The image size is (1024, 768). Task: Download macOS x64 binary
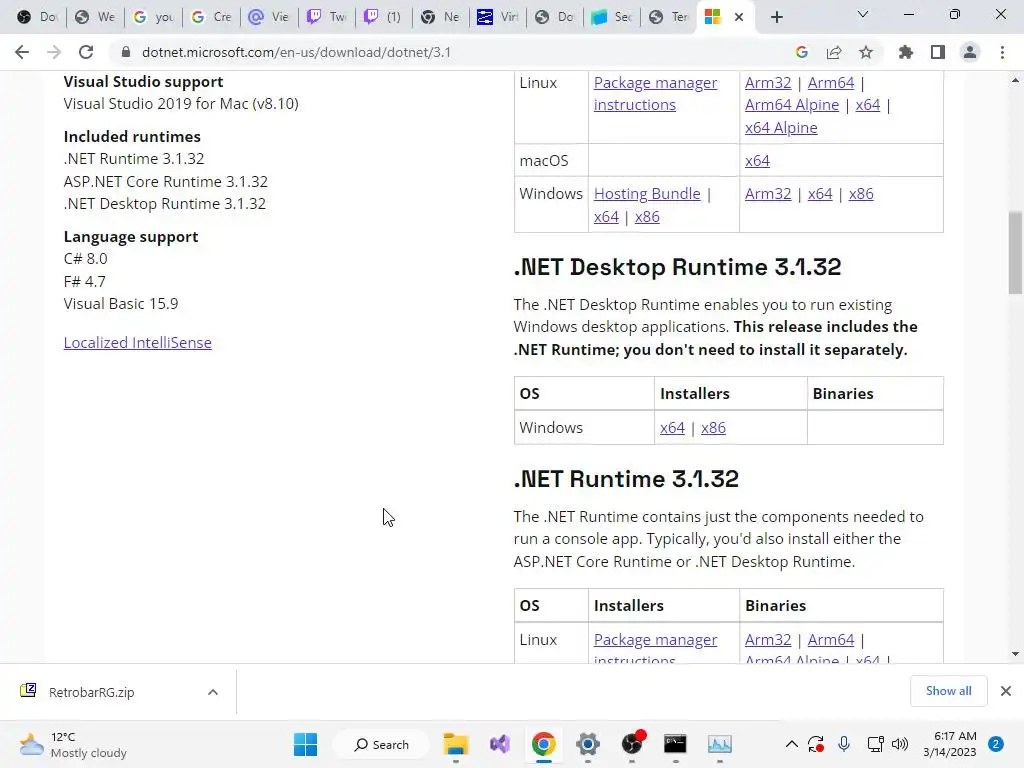coord(758,161)
